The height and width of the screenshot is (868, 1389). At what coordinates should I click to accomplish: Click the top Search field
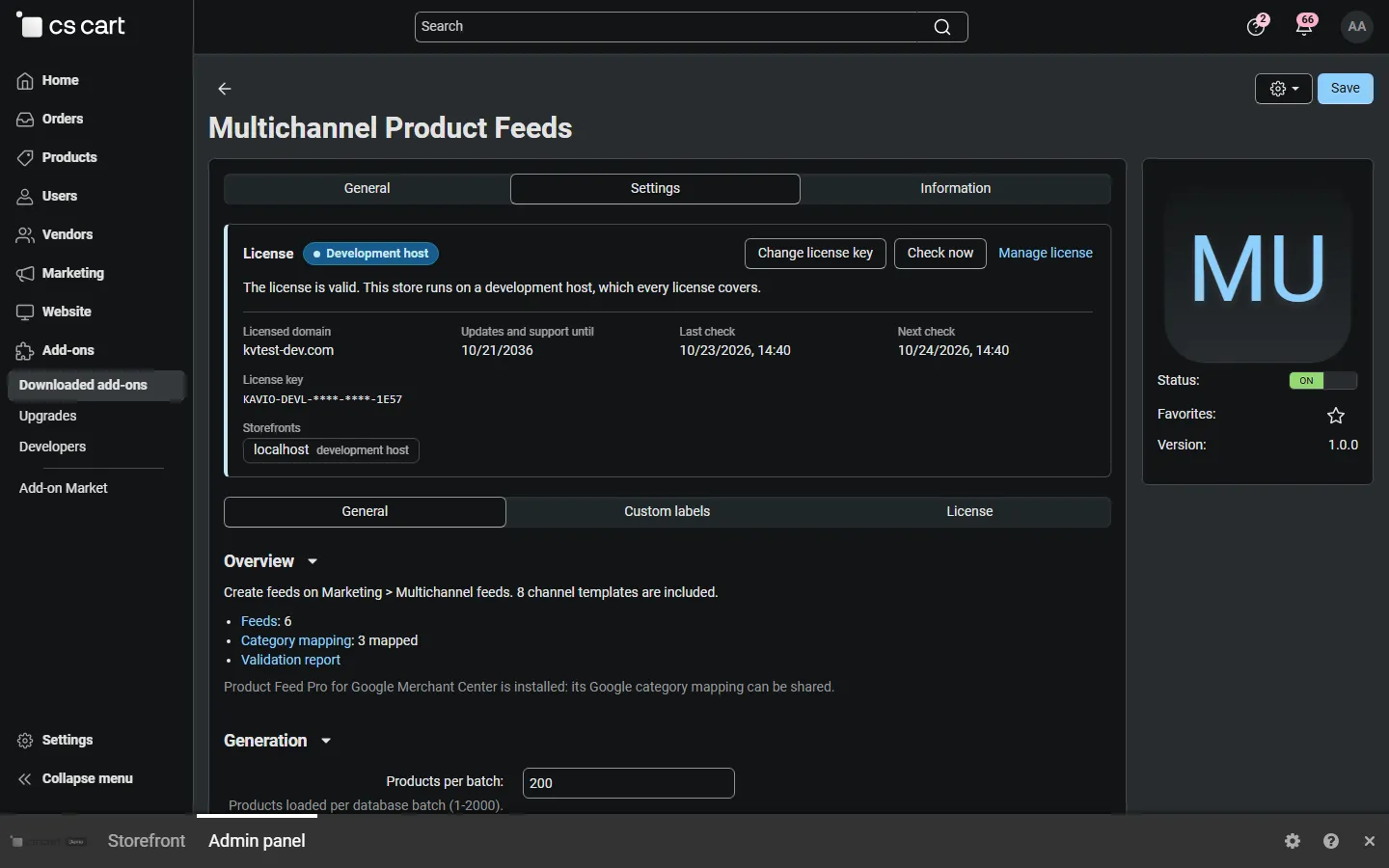click(x=691, y=27)
